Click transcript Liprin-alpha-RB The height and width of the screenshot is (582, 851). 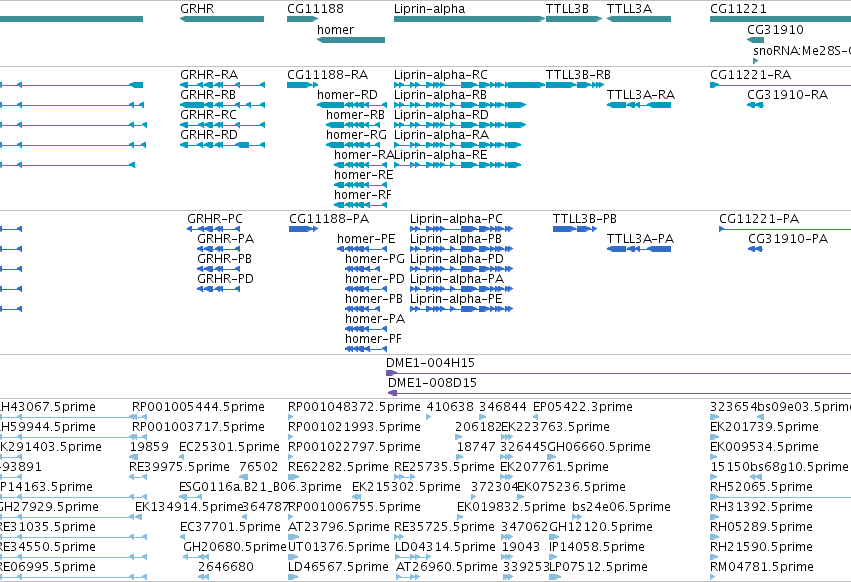pyautogui.click(x=460, y=105)
